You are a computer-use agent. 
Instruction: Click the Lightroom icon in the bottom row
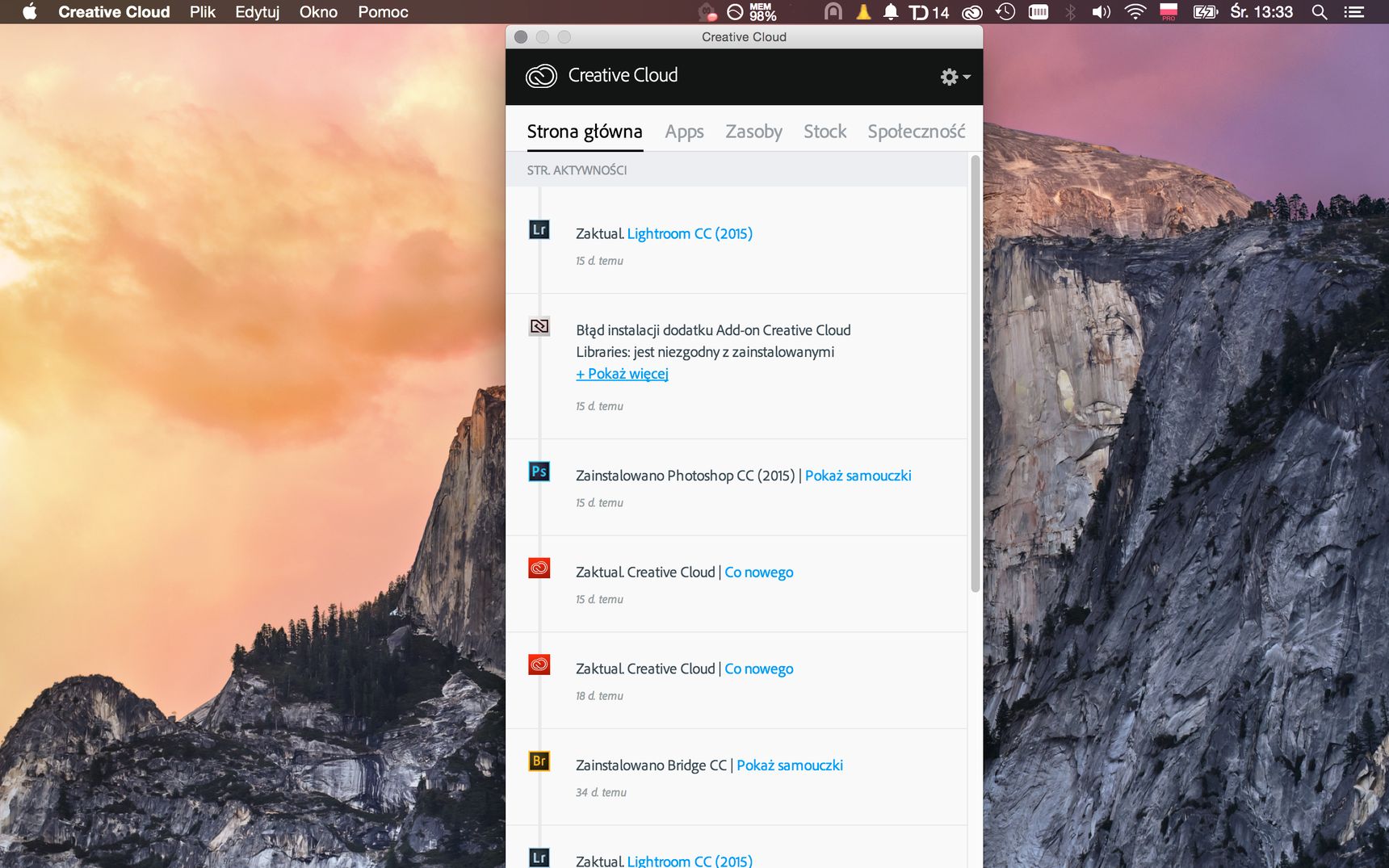click(x=539, y=858)
